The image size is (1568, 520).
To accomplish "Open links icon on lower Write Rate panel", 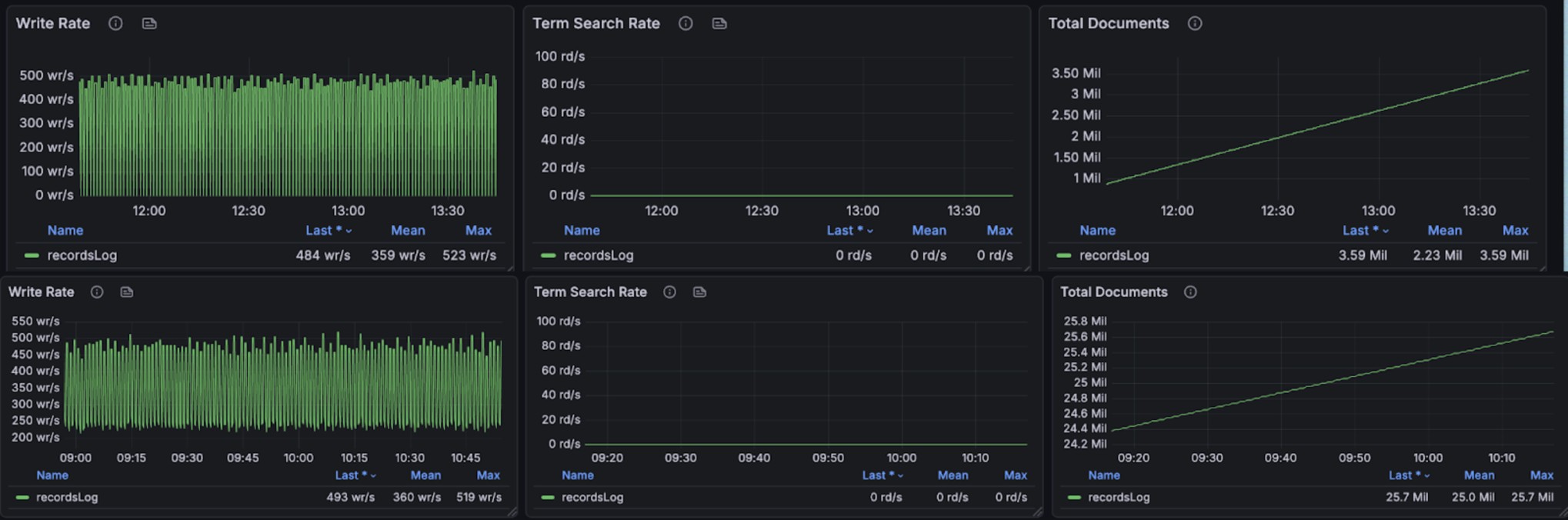I will [127, 292].
